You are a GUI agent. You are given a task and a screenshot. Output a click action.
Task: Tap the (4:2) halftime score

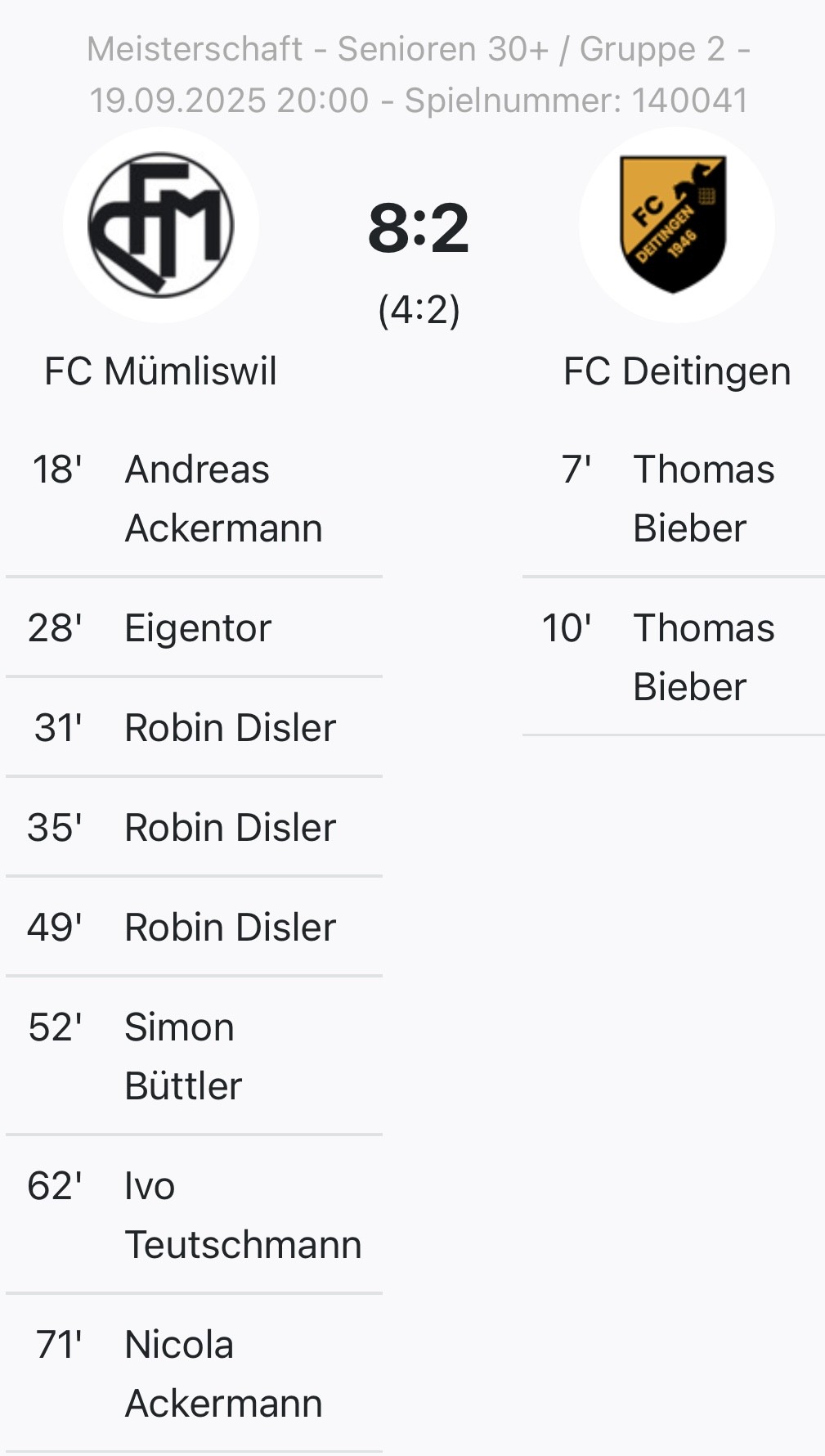(419, 310)
